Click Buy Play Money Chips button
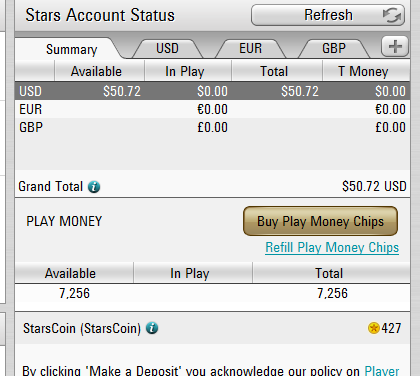This screenshot has height=376, width=420. click(320, 221)
